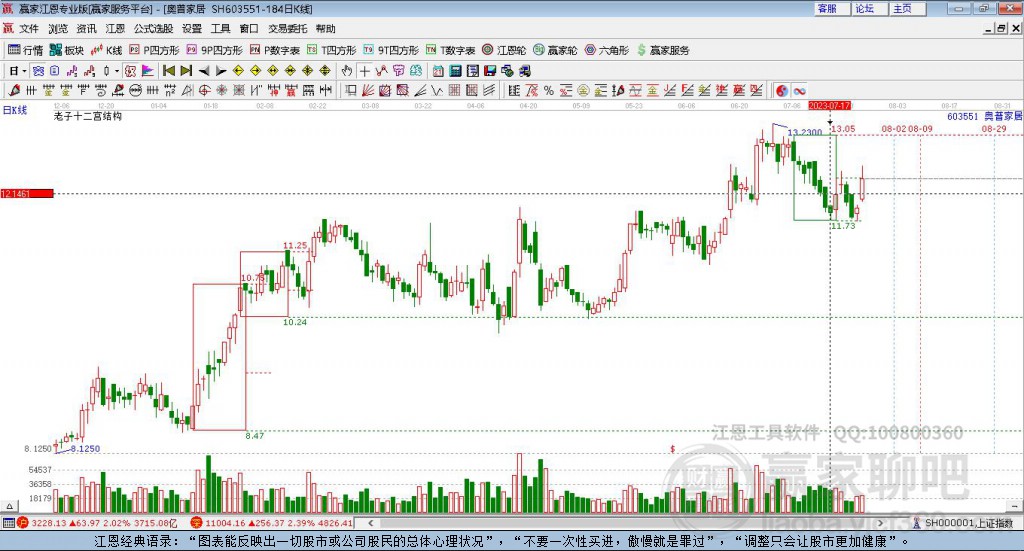The width and height of the screenshot is (1024, 551).
Task: Click SH000001 上证指数 in status bar
Action: pyautogui.click(x=968, y=523)
